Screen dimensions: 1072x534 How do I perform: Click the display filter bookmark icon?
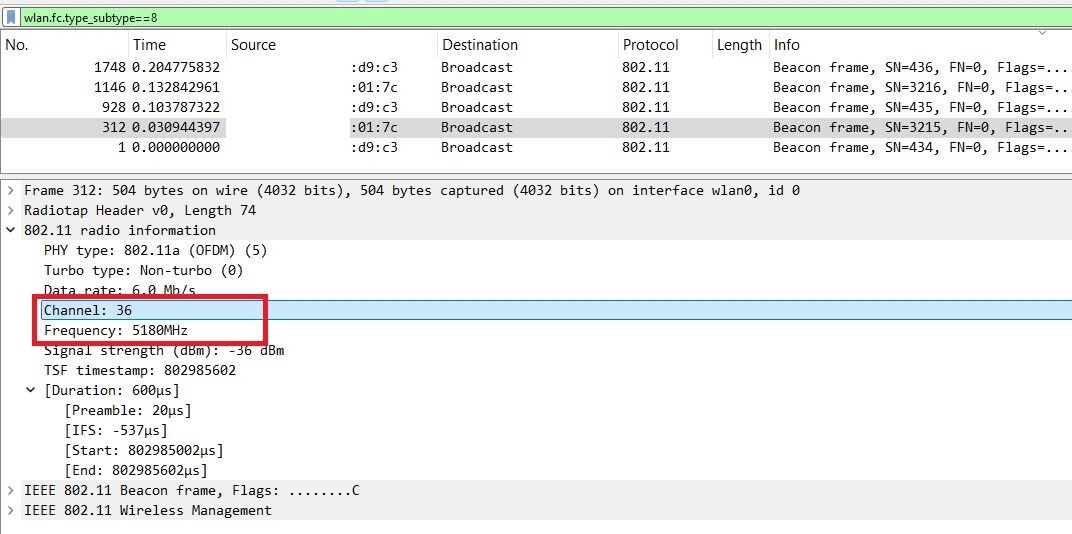coord(12,18)
